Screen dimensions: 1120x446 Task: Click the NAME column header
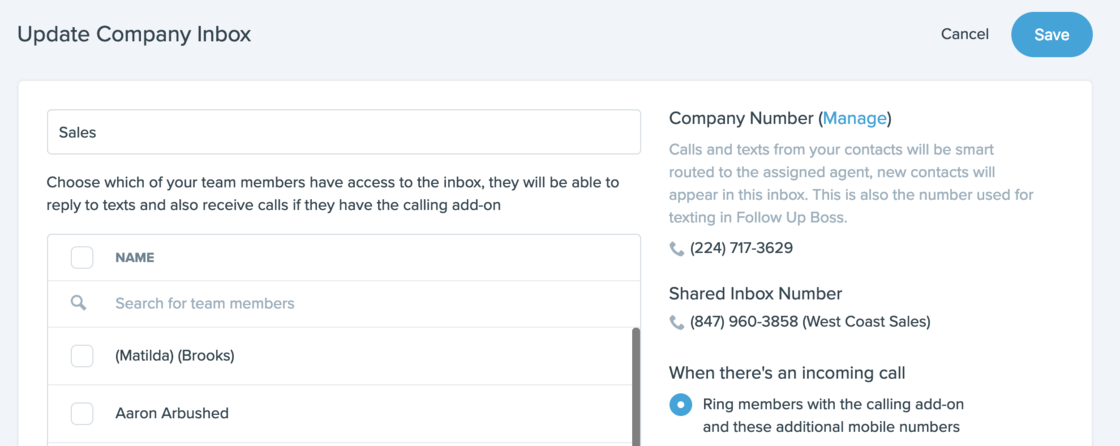[135, 257]
